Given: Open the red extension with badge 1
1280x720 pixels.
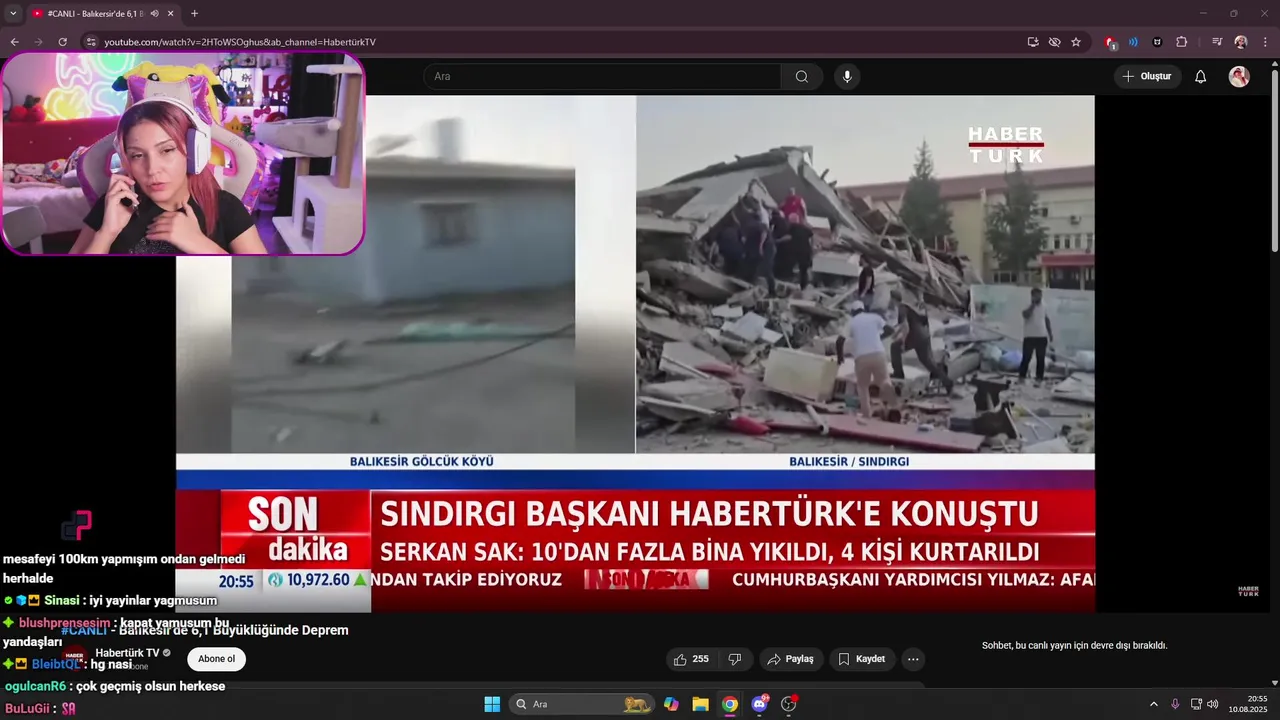Looking at the screenshot, I should point(1110,42).
